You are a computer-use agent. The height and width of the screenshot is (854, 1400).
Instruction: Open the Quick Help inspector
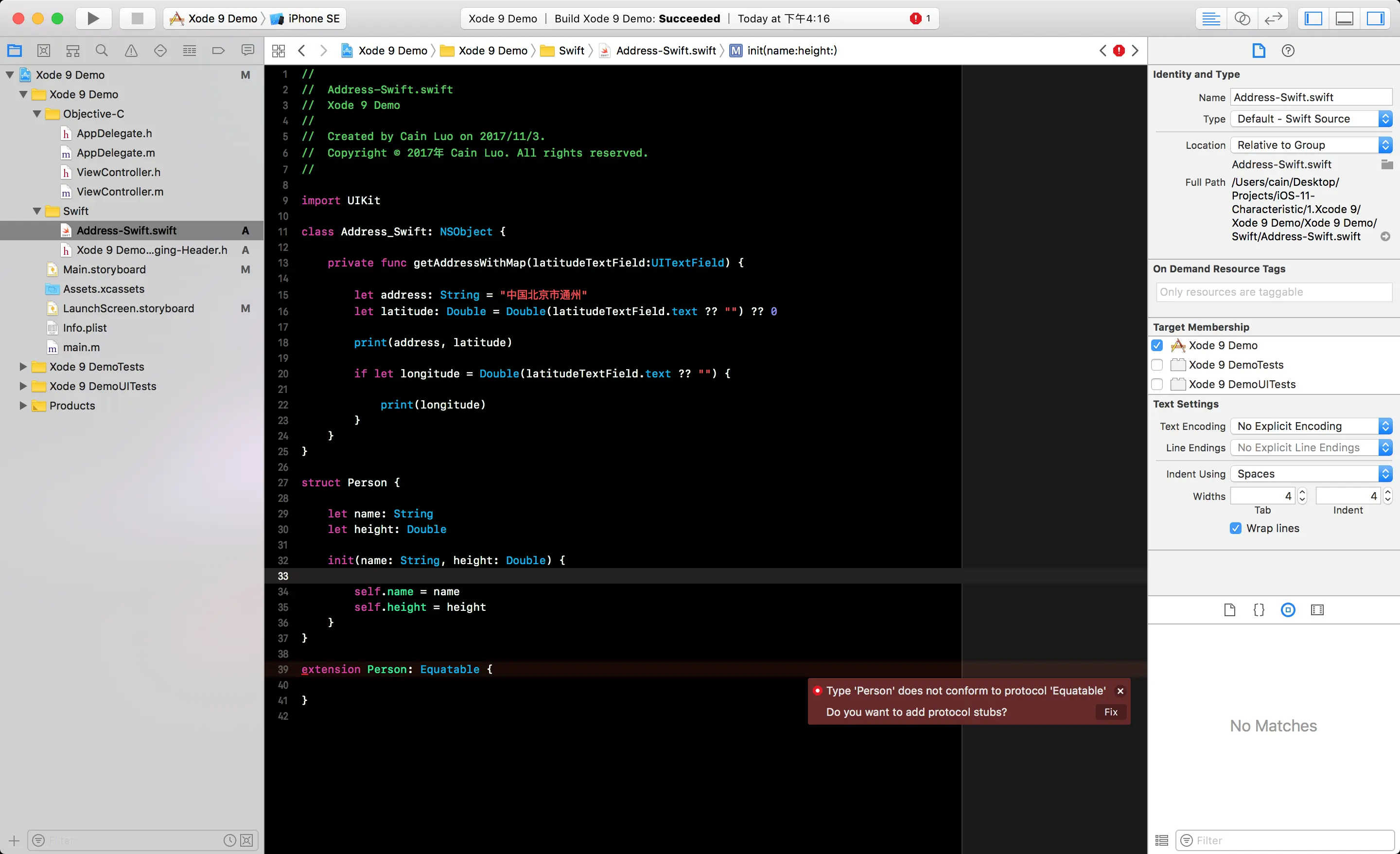[x=1288, y=51]
